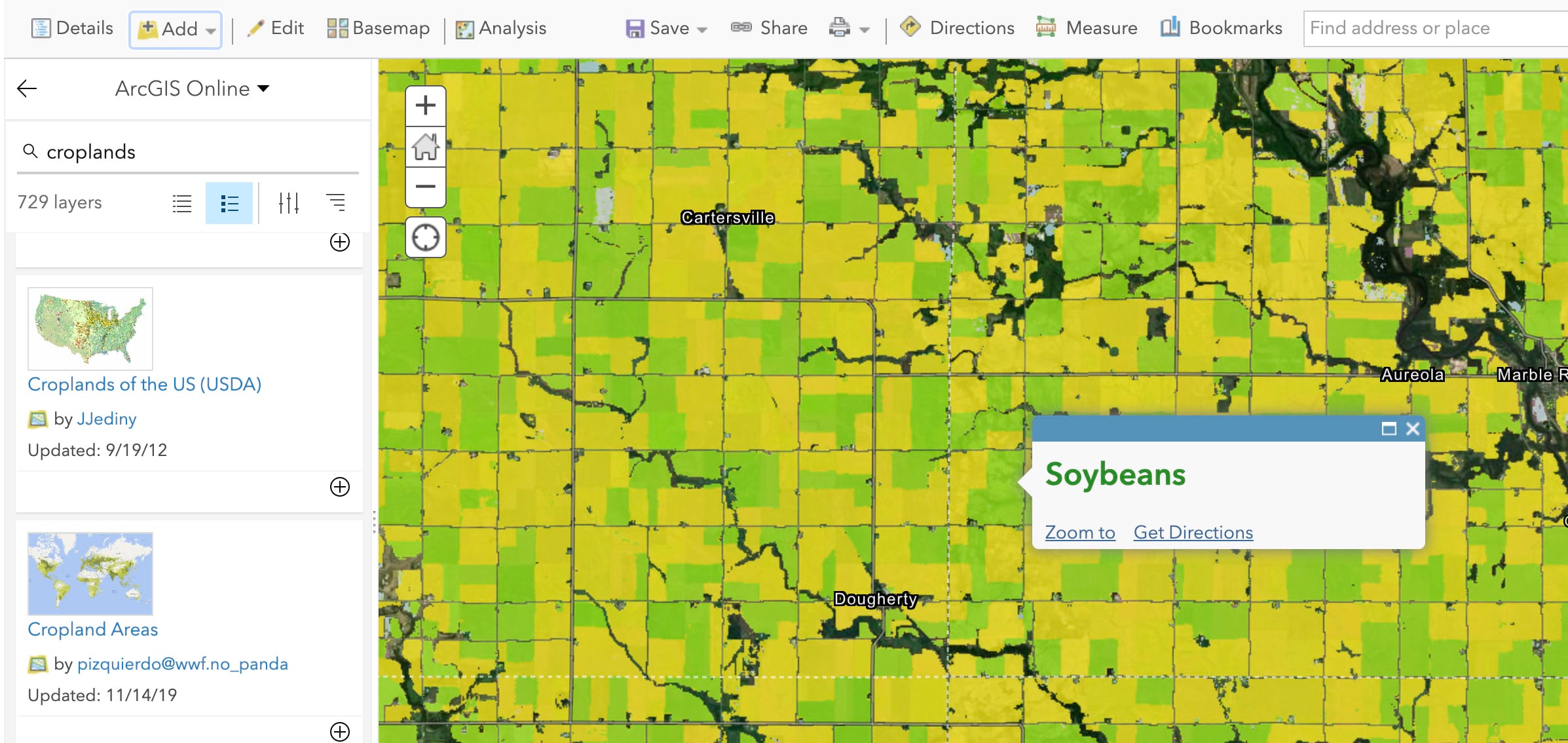The width and height of the screenshot is (1568, 743).
Task: Open the Cropland Areas link
Action: (93, 629)
